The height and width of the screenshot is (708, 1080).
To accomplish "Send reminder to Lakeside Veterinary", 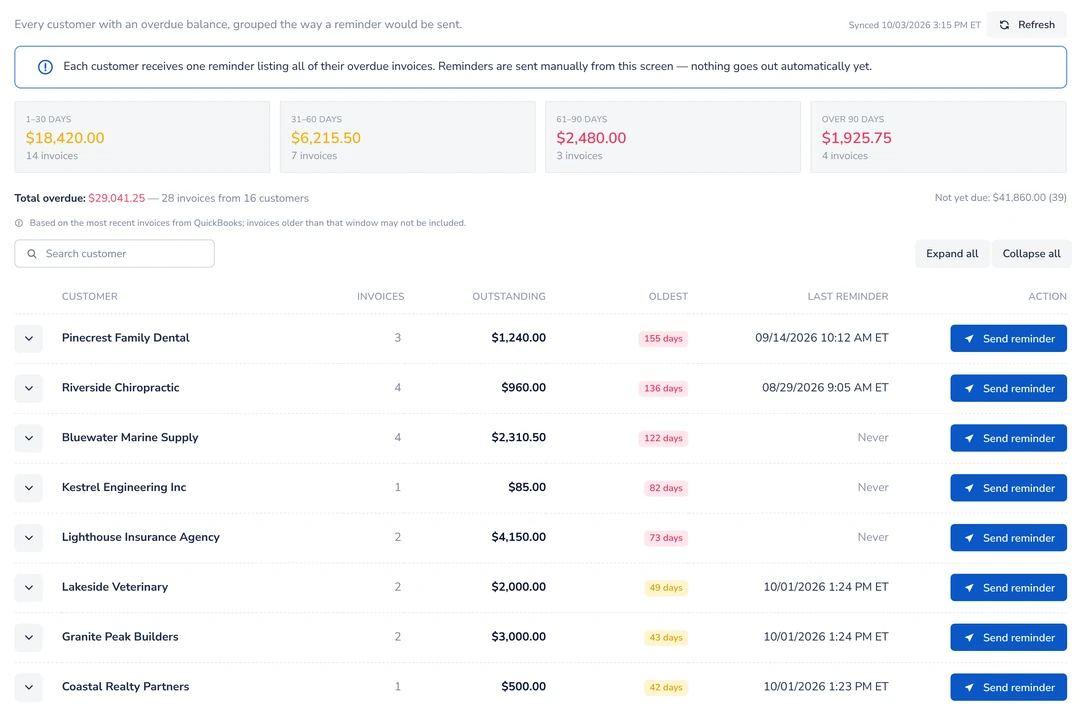I will (1008, 587).
